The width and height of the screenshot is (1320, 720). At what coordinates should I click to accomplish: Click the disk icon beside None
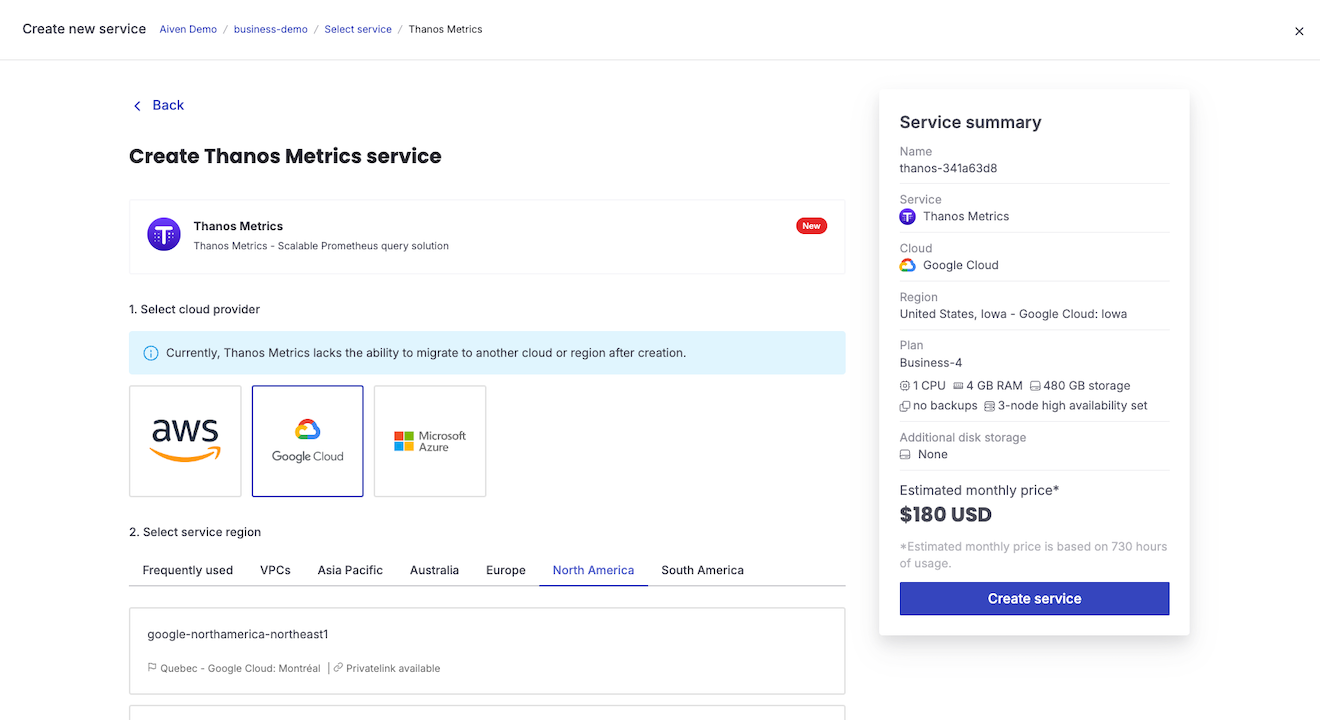[x=905, y=454]
